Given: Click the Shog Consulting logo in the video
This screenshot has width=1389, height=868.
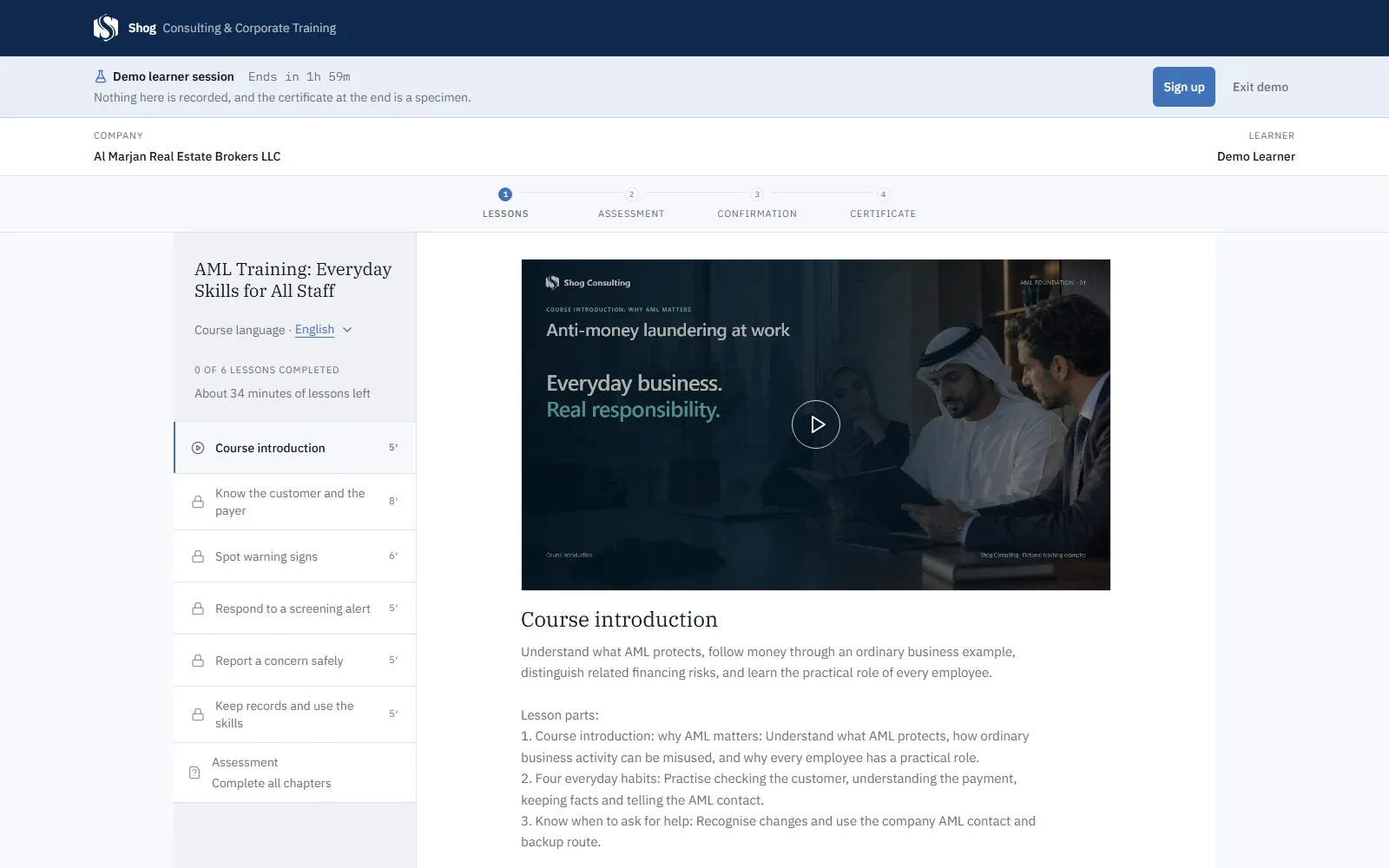Looking at the screenshot, I should [588, 282].
